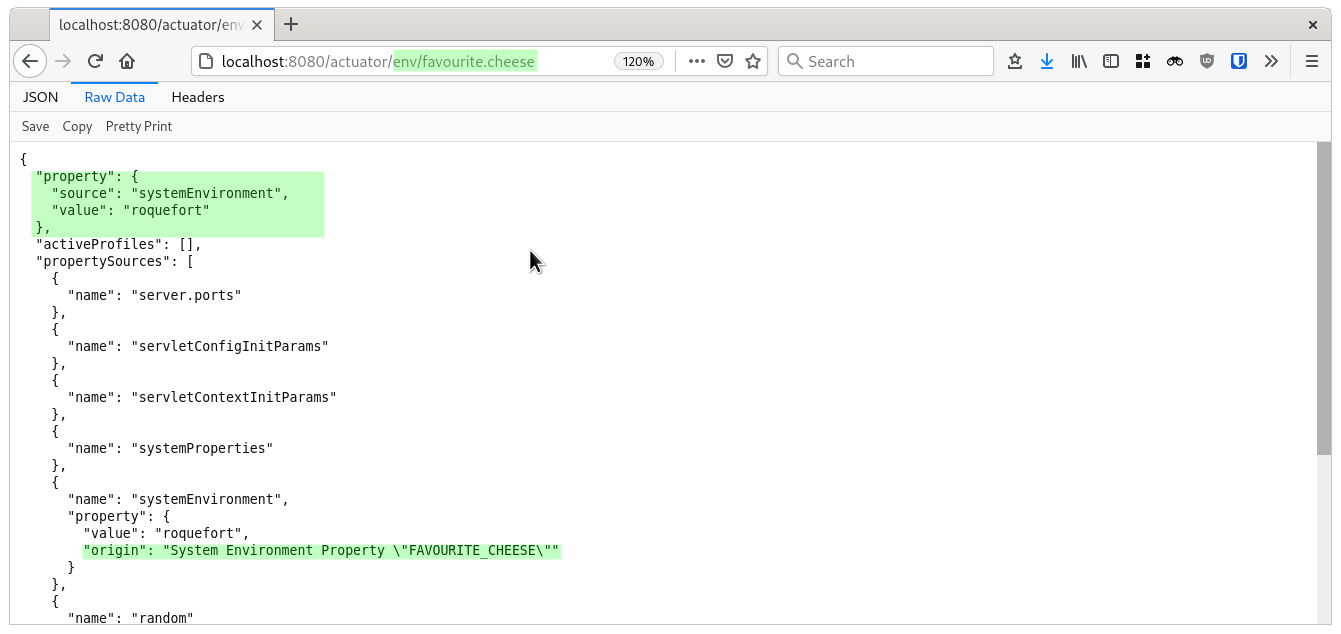Image resolution: width=1341 pixels, height=634 pixels.
Task: Open the Firefox Library view
Action: tap(1079, 61)
